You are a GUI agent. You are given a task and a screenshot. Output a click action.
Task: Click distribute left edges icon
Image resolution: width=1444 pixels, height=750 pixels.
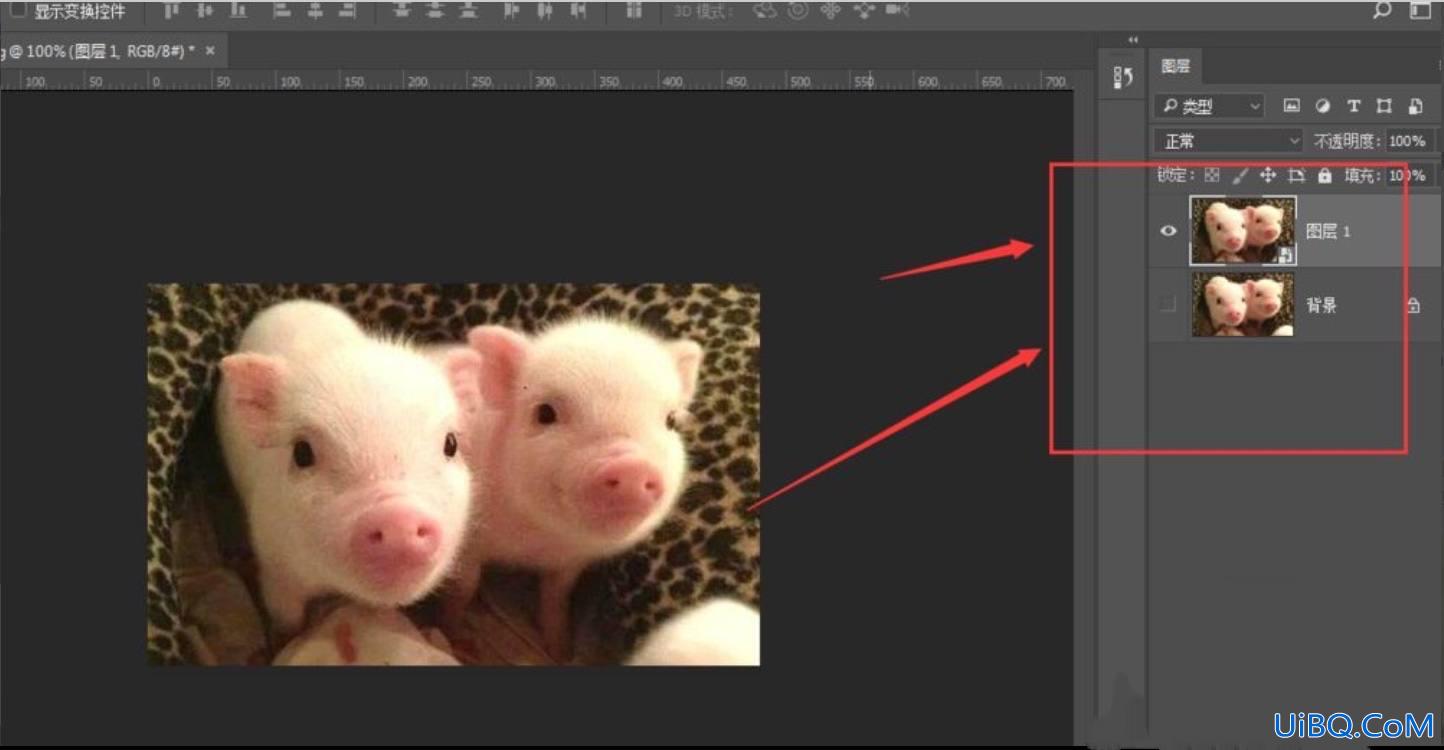tap(511, 11)
